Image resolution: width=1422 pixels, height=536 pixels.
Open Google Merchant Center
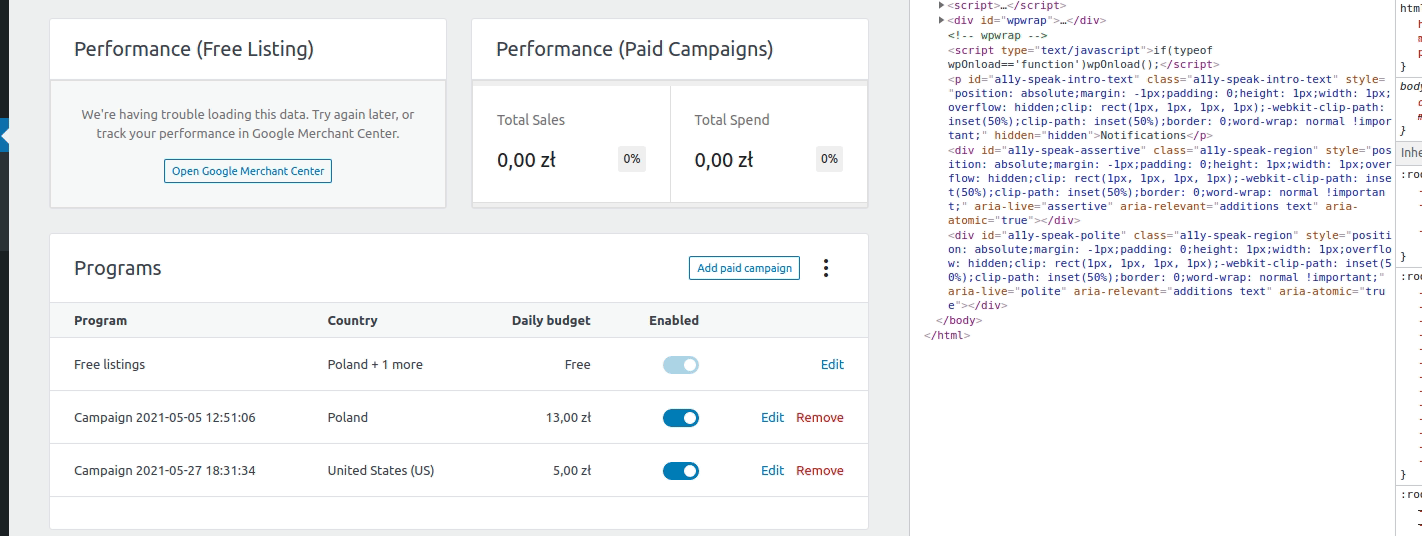pyautogui.click(x=248, y=171)
